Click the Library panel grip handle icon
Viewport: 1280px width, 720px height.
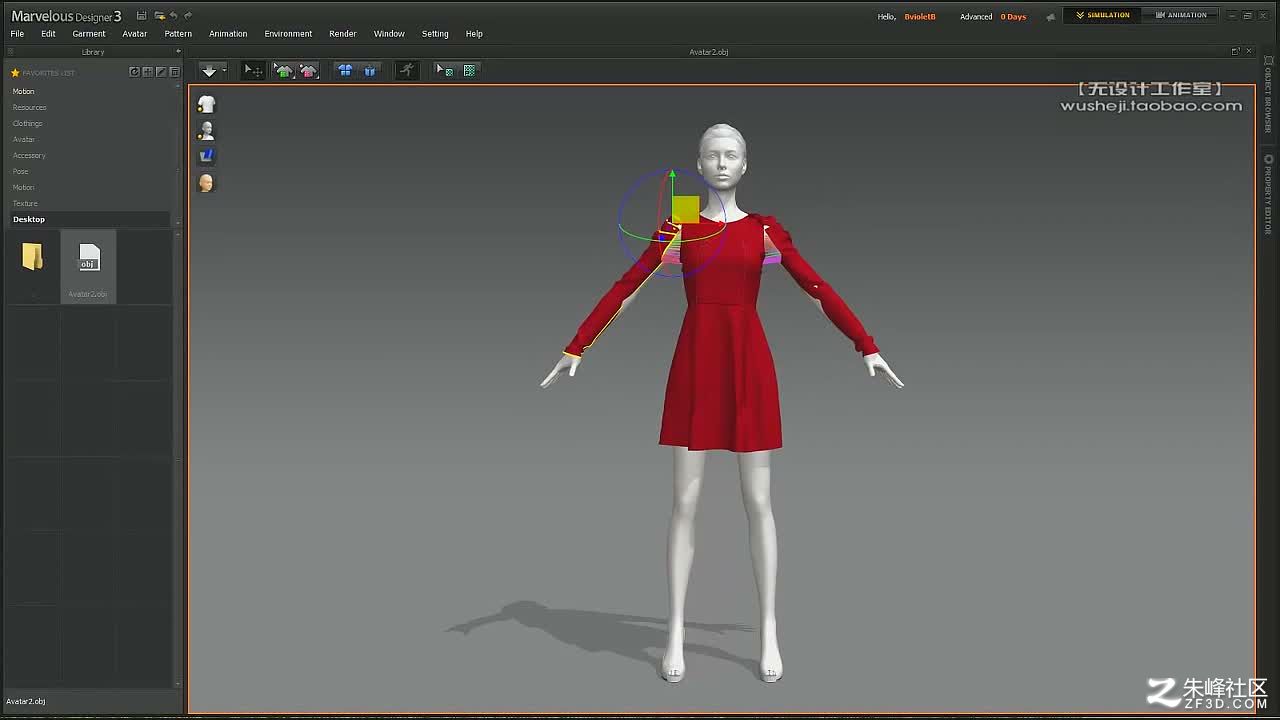[x=8, y=51]
